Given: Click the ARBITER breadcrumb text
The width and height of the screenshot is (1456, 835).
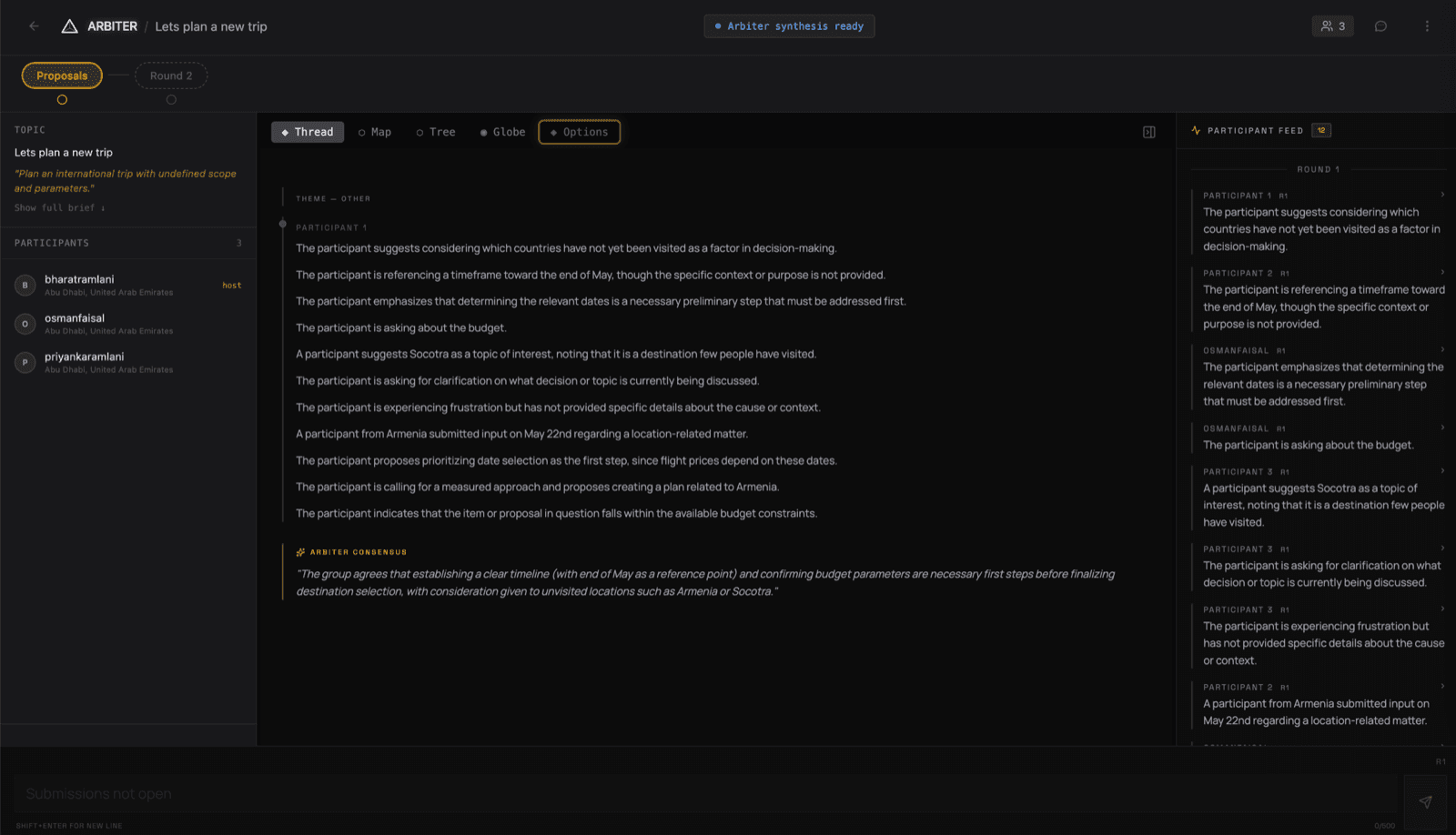Looking at the screenshot, I should tap(112, 26).
